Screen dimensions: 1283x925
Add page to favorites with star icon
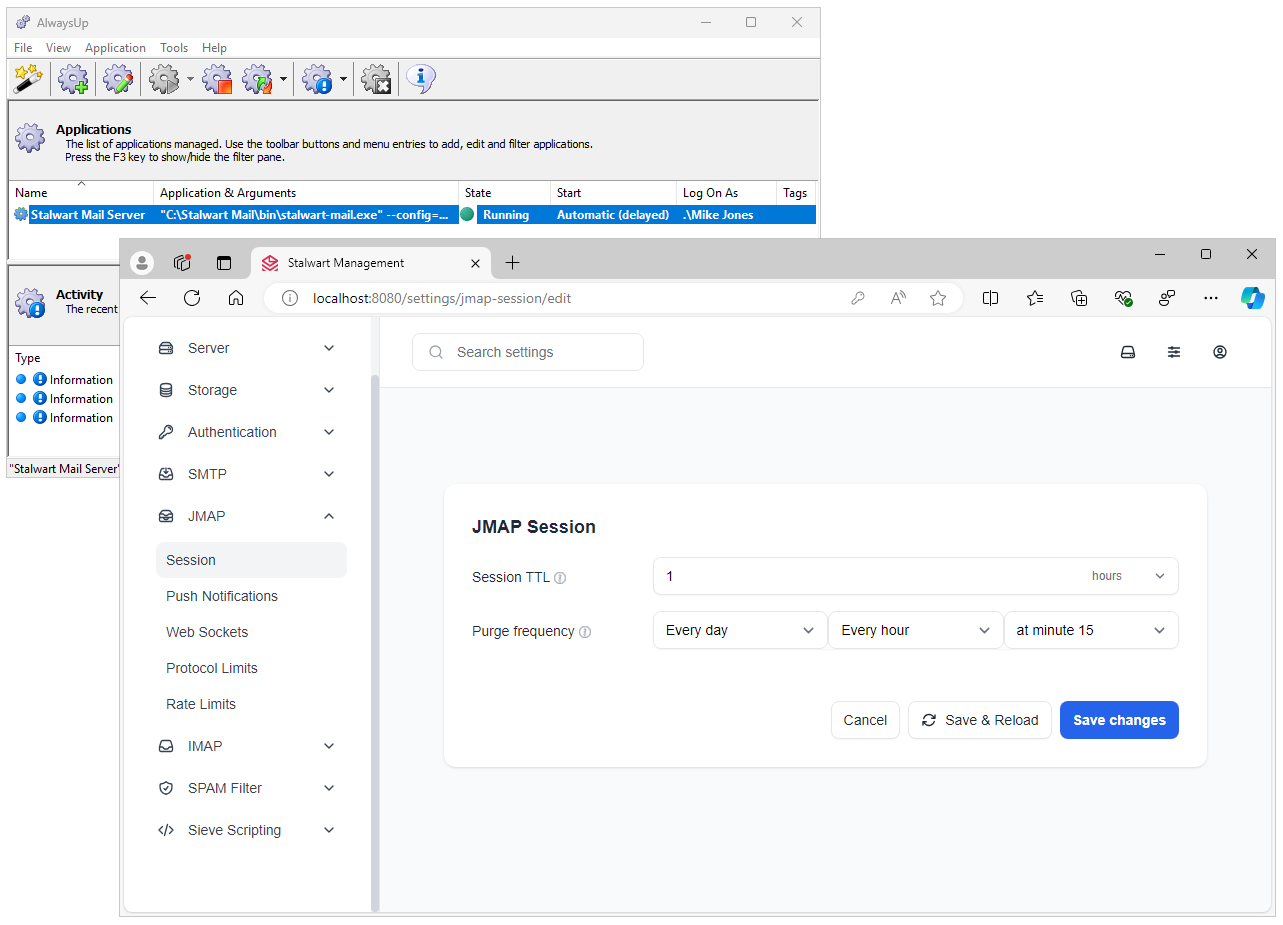click(938, 298)
